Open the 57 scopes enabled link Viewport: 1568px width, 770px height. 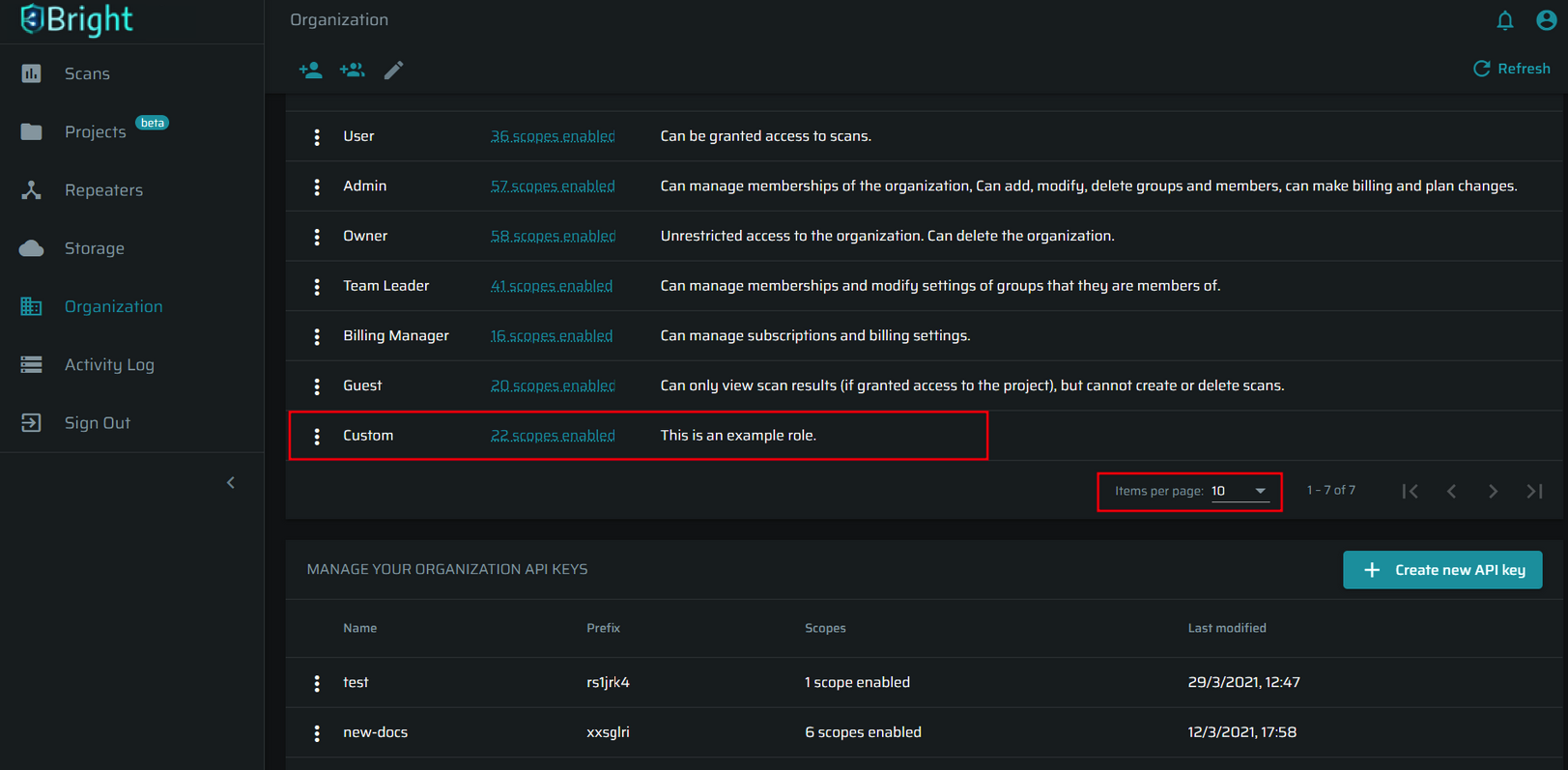553,185
